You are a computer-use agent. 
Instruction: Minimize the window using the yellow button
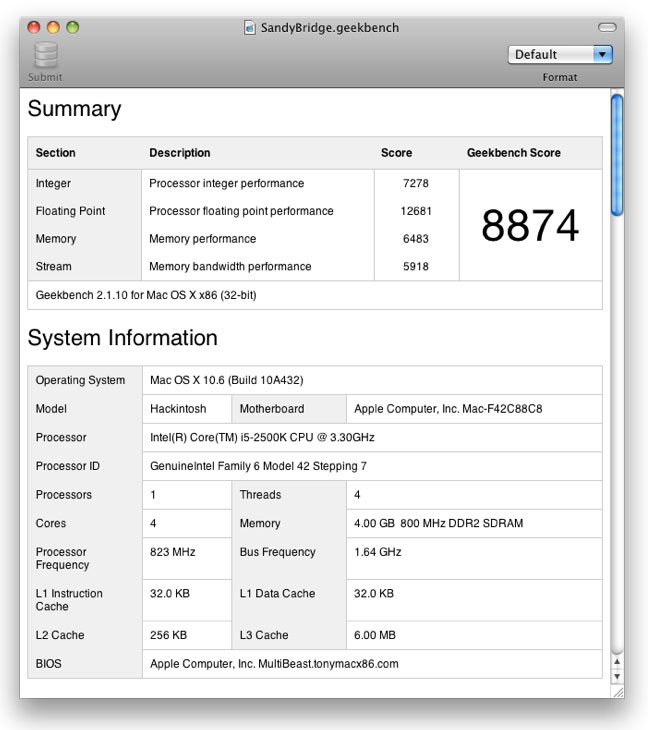click(53, 28)
